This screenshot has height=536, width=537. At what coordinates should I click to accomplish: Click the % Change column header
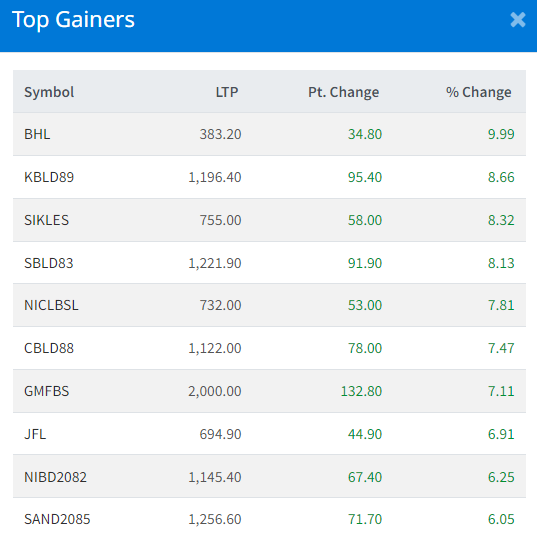point(478,92)
